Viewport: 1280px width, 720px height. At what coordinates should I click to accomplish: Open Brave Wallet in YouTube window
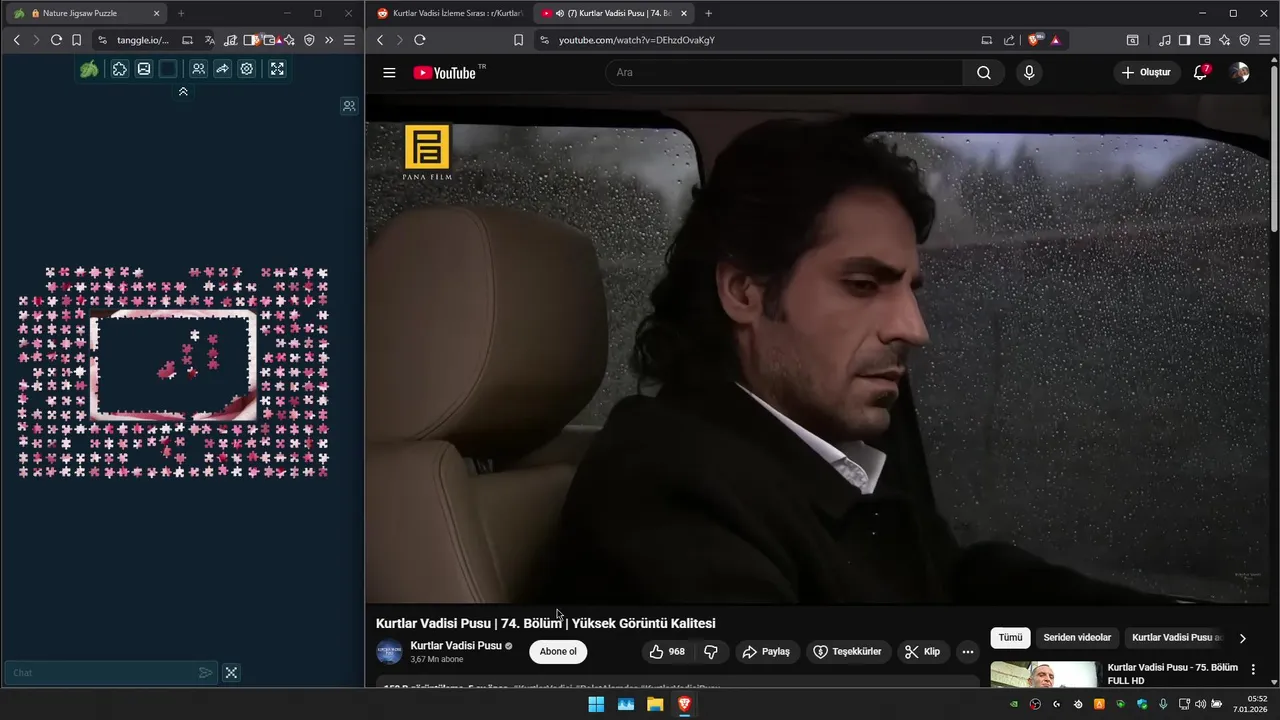1204,40
